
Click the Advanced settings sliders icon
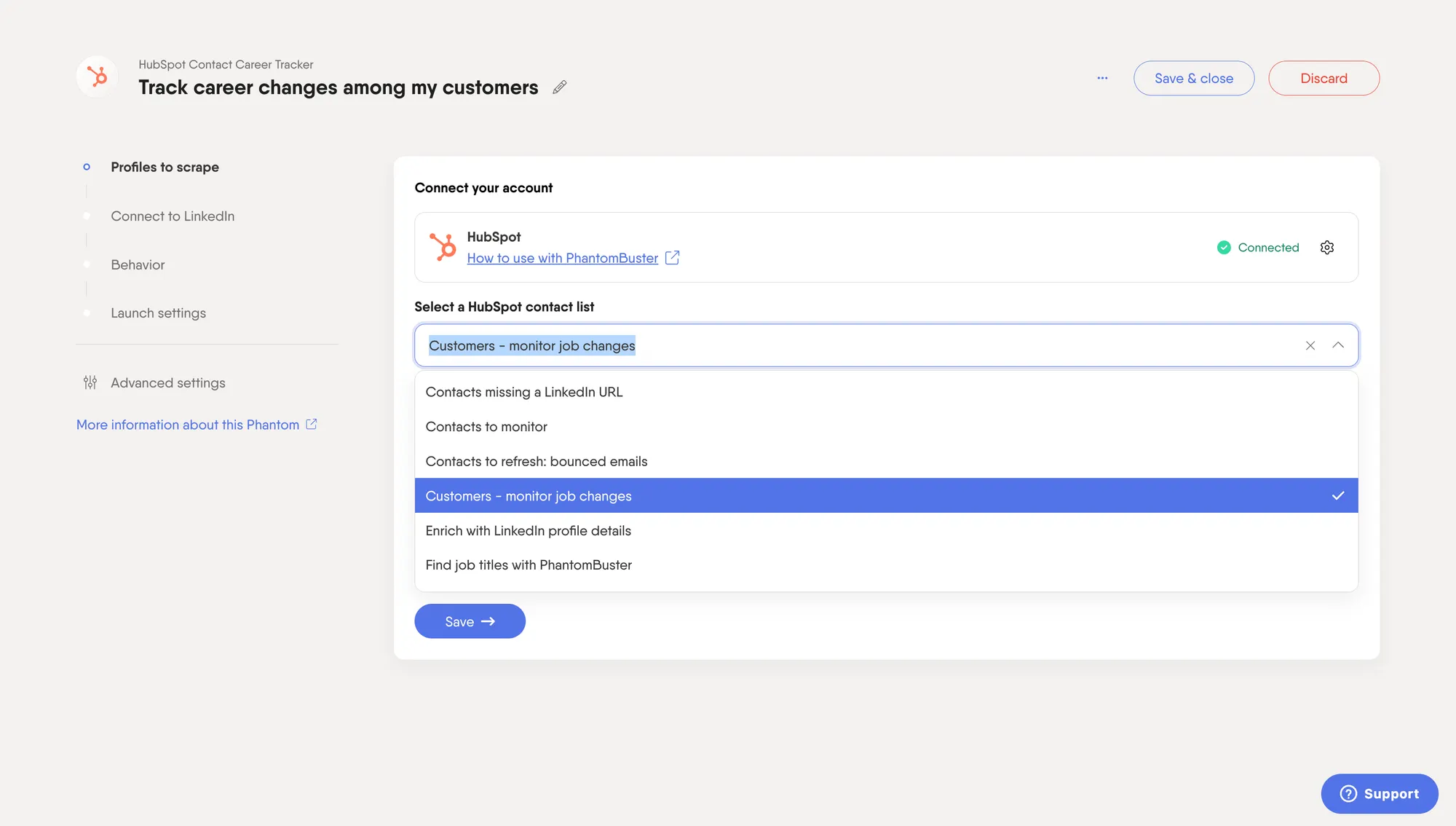pyautogui.click(x=90, y=382)
